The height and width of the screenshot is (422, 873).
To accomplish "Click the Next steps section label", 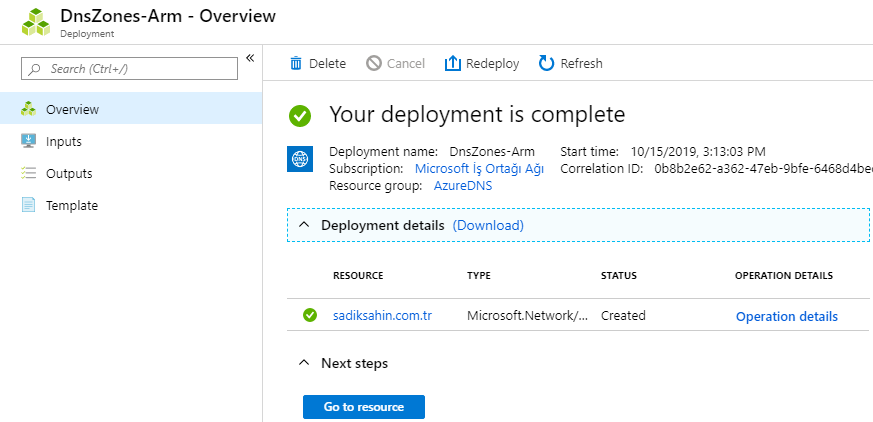I will tap(355, 364).
